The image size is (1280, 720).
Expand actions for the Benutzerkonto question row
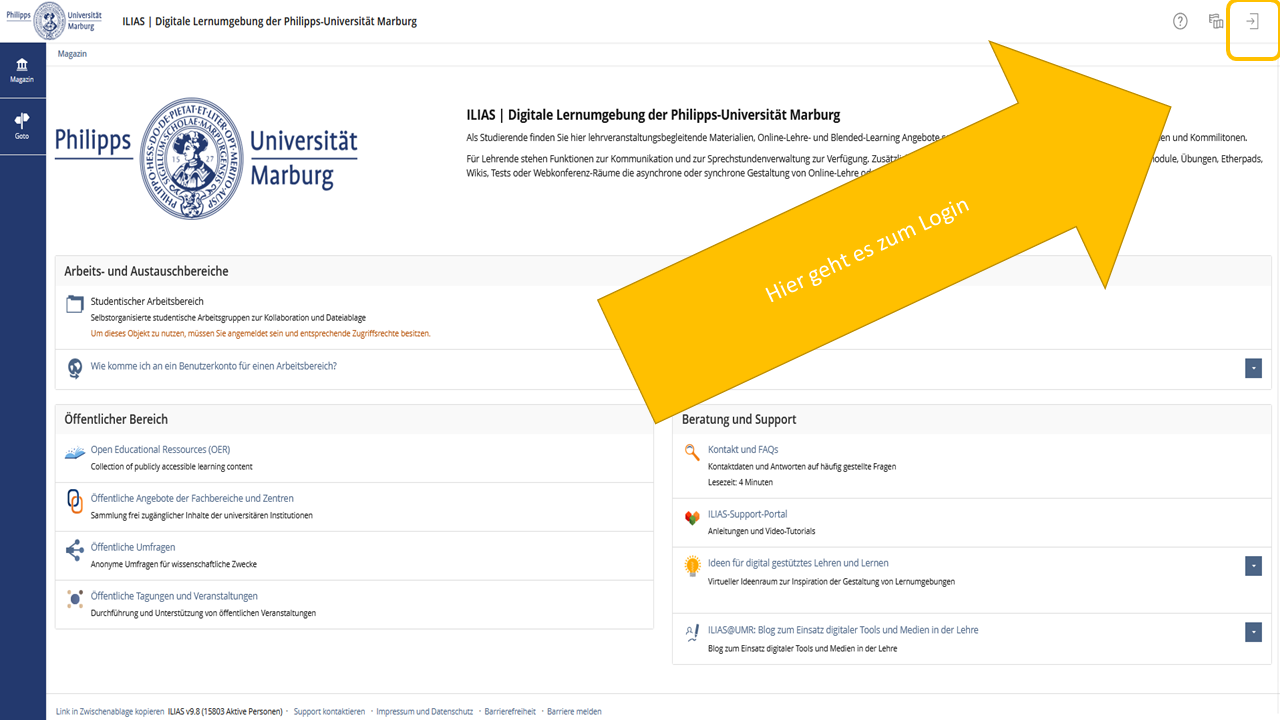(1253, 368)
